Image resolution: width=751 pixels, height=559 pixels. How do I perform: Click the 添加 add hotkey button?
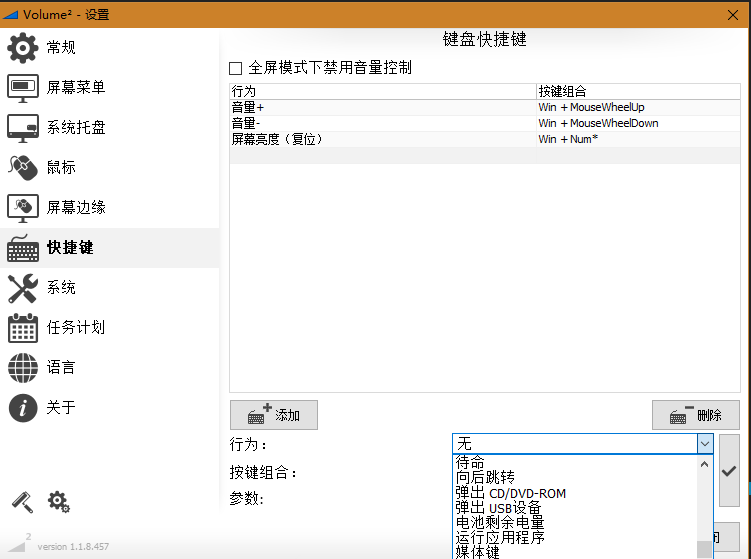coord(273,415)
